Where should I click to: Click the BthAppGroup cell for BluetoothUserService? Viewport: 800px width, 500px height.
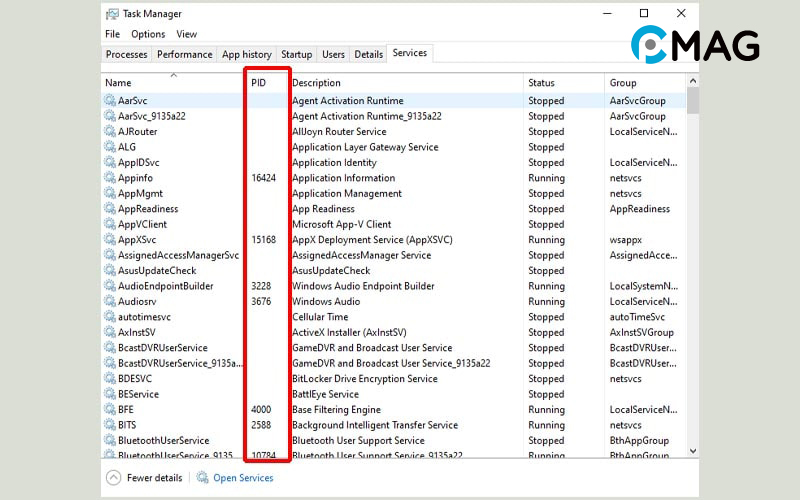click(639, 441)
